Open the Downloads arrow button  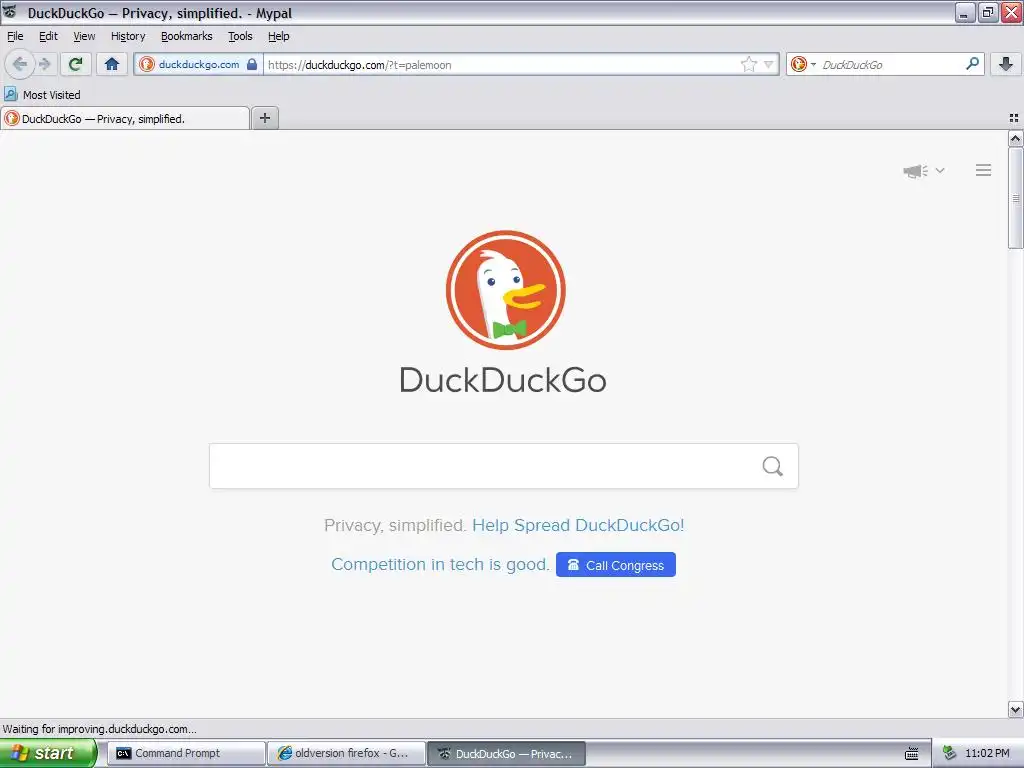tap(1006, 64)
